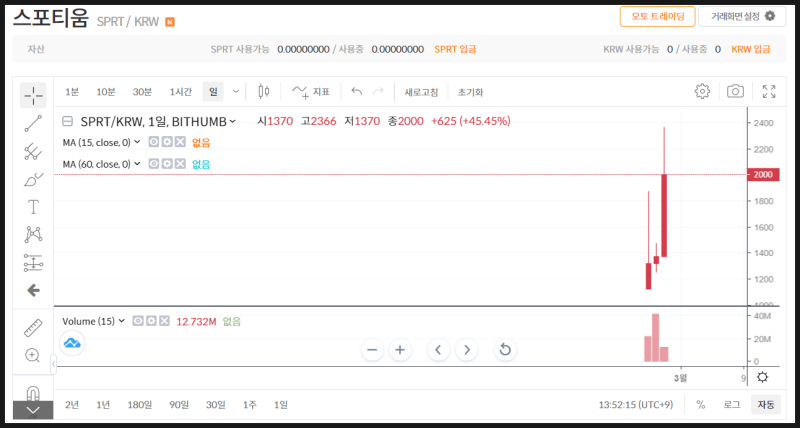Expand MA (15, close, 0) dropdown
The image size is (800, 428).
[137, 142]
